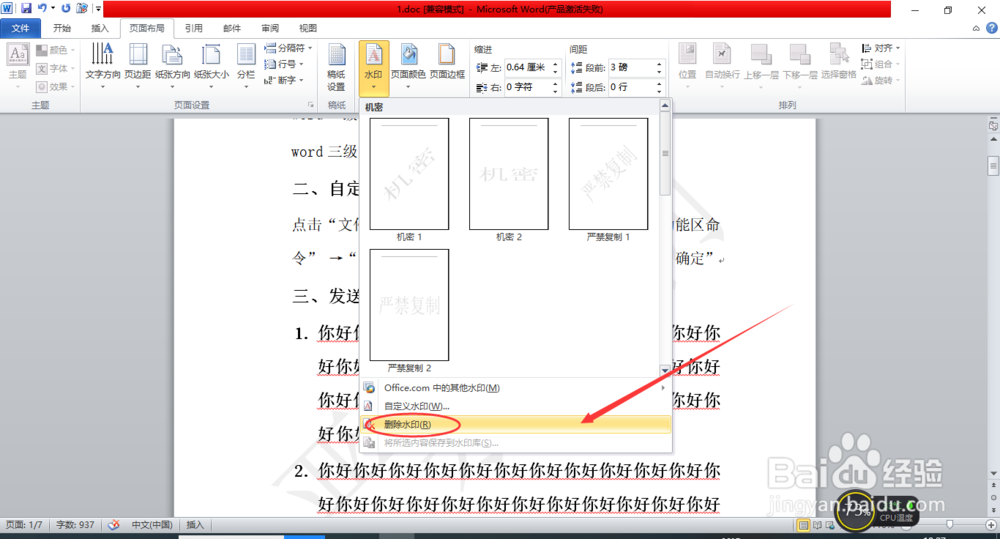Switch to the 引用 (References) tab

193,28
